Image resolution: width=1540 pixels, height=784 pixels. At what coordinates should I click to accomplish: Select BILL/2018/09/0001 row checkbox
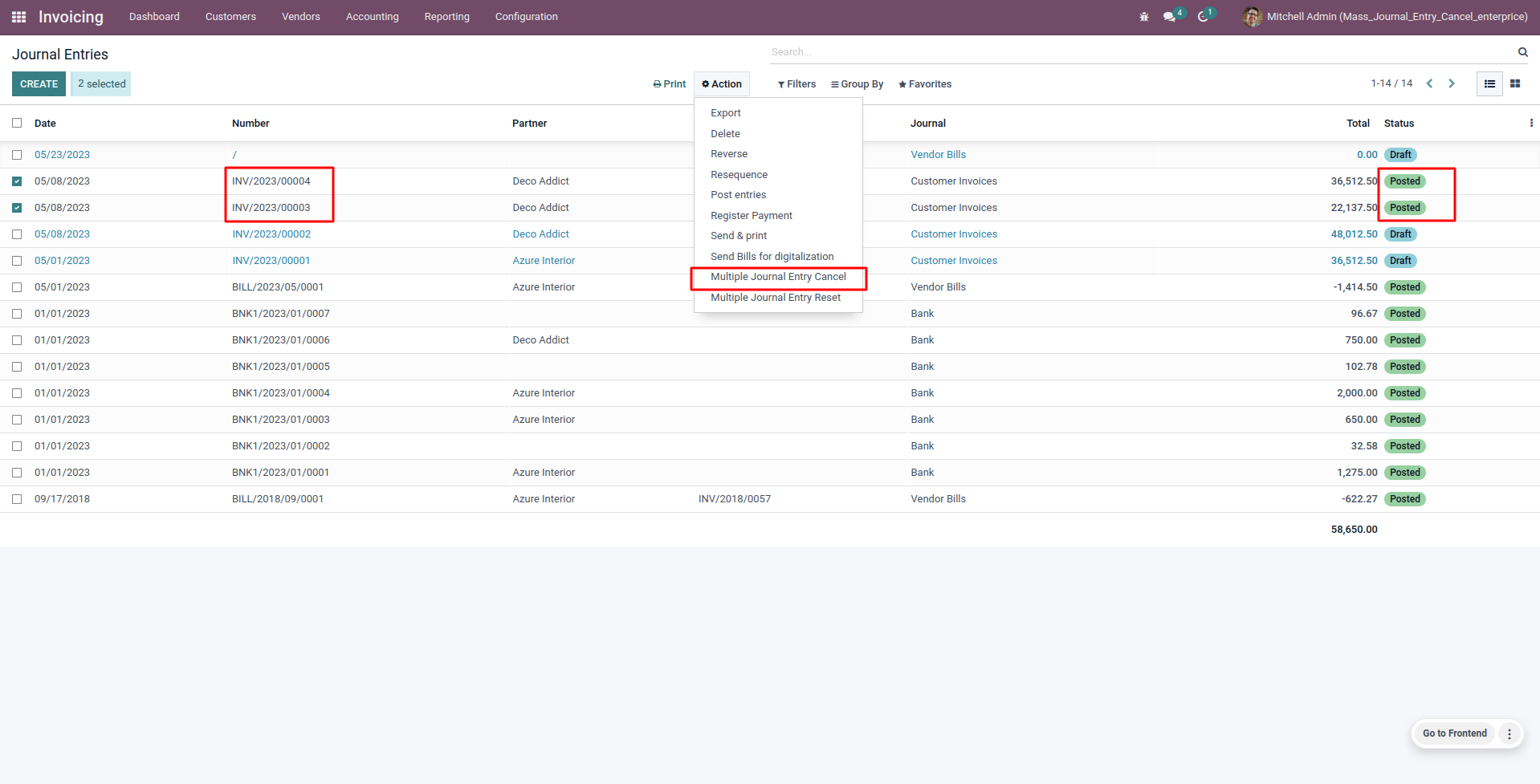[x=17, y=499]
